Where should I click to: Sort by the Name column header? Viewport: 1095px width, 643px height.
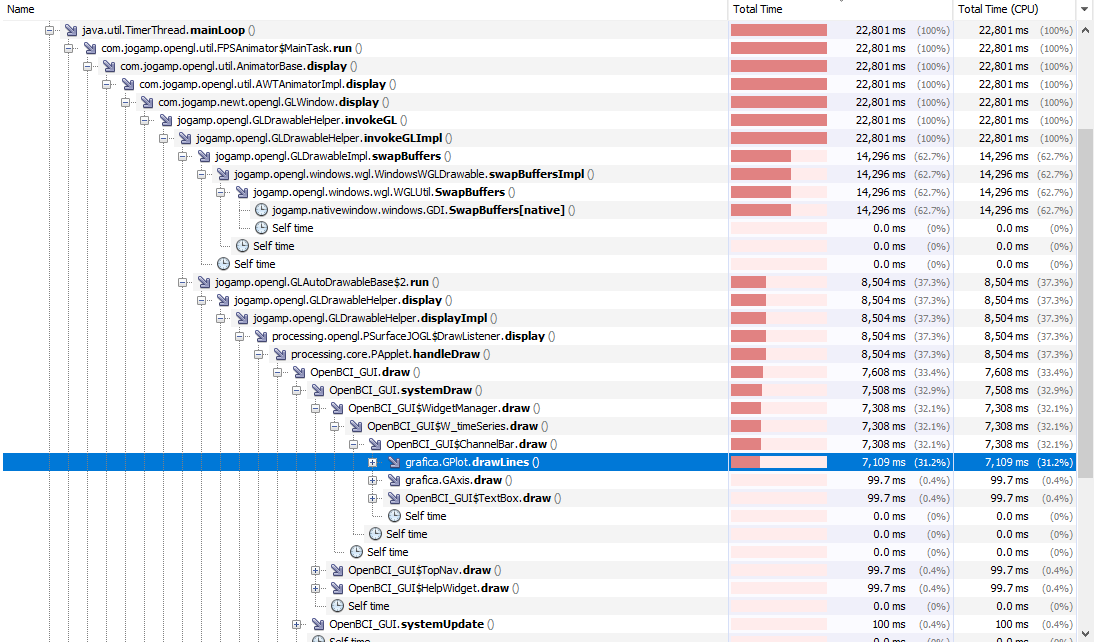pos(360,9)
